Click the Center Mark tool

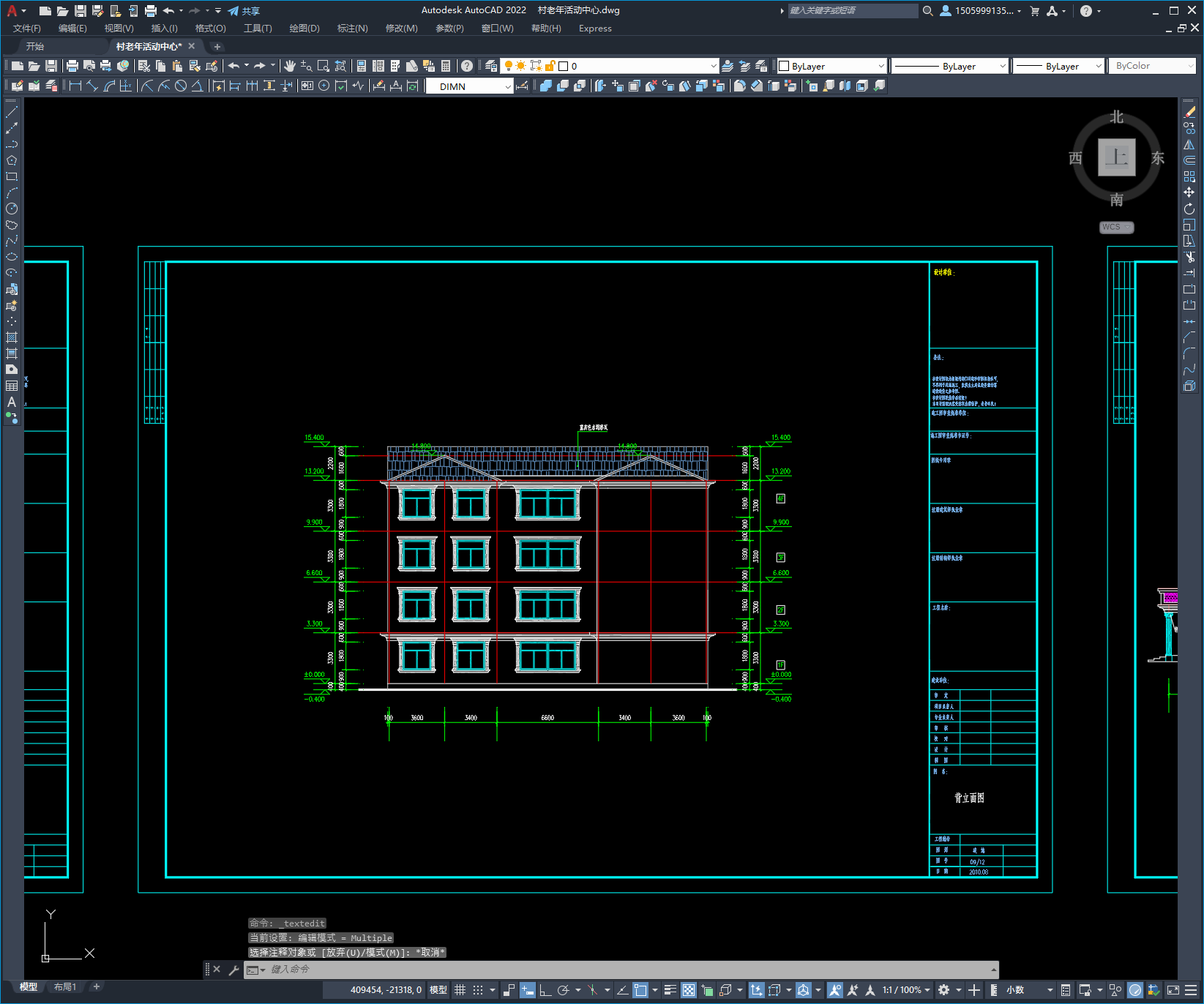(x=324, y=86)
